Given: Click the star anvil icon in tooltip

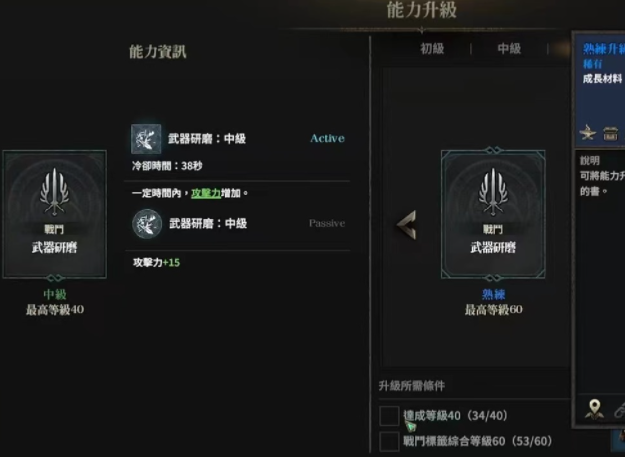Looking at the screenshot, I should [588, 133].
